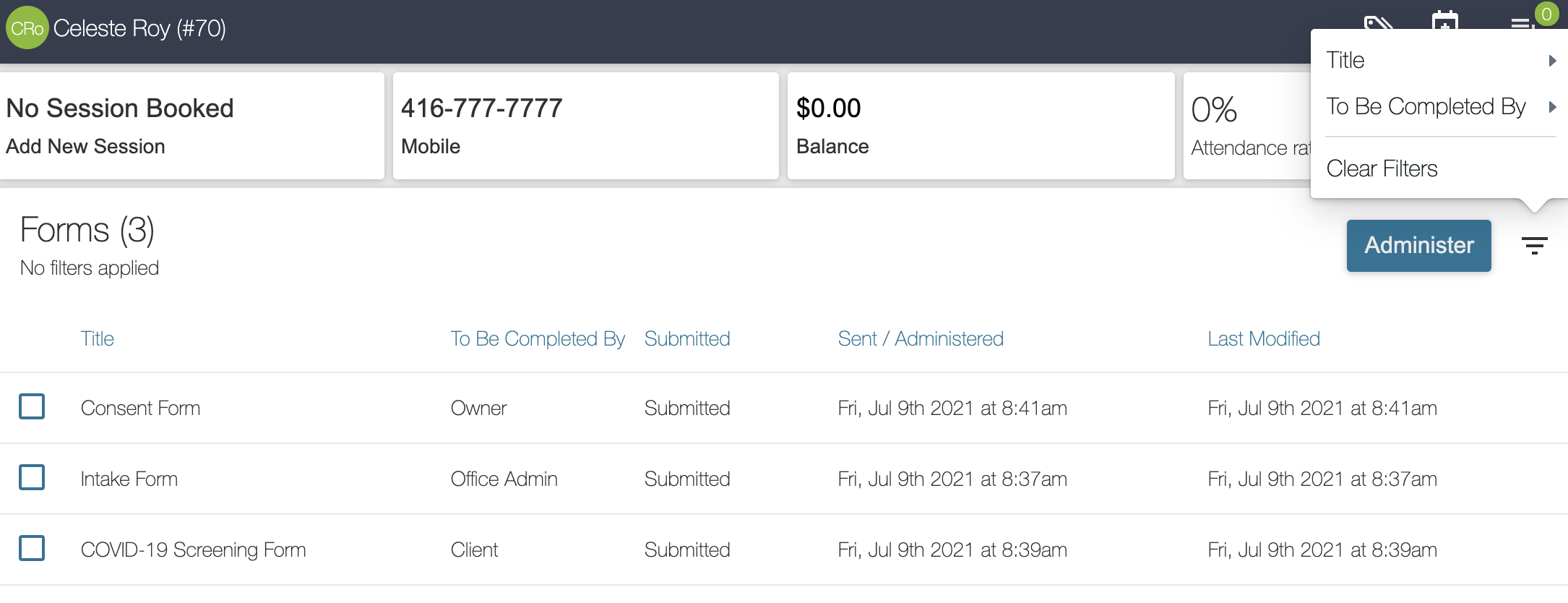This screenshot has width=1568, height=603.
Task: Tick the Consent Form checkbox
Action: 32,406
